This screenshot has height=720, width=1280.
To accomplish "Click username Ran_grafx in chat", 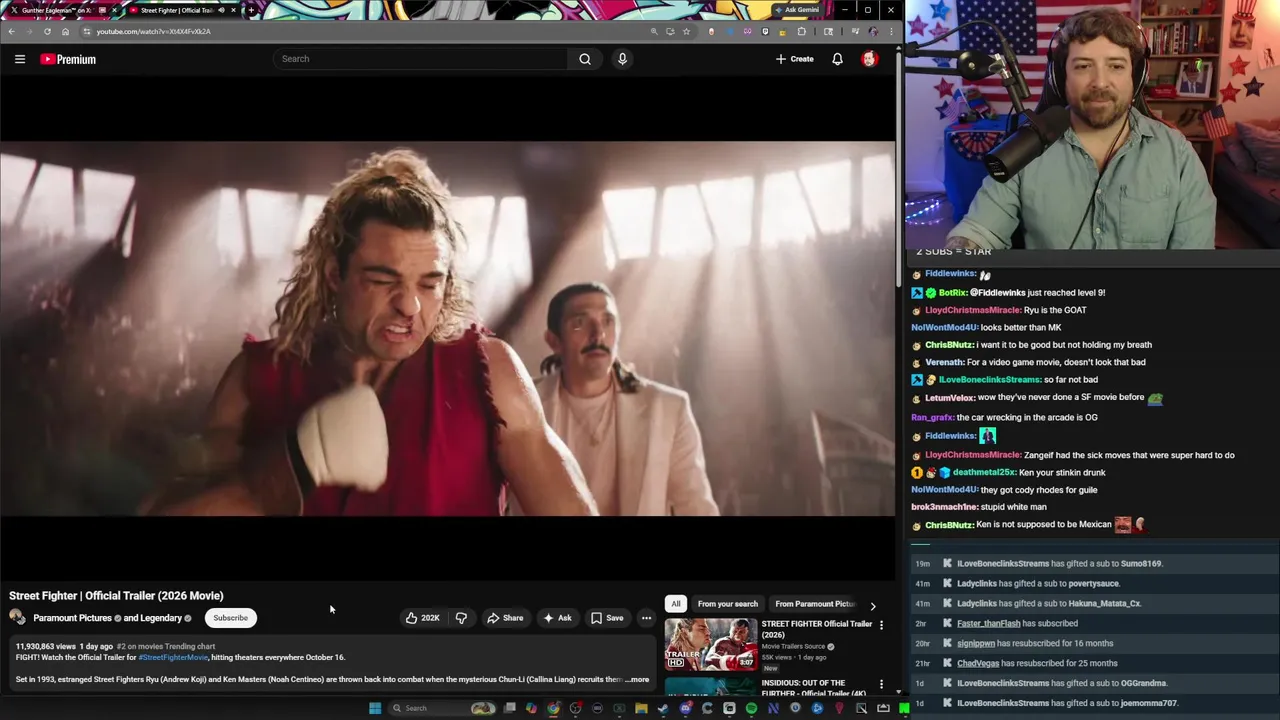I will click(x=932, y=418).
